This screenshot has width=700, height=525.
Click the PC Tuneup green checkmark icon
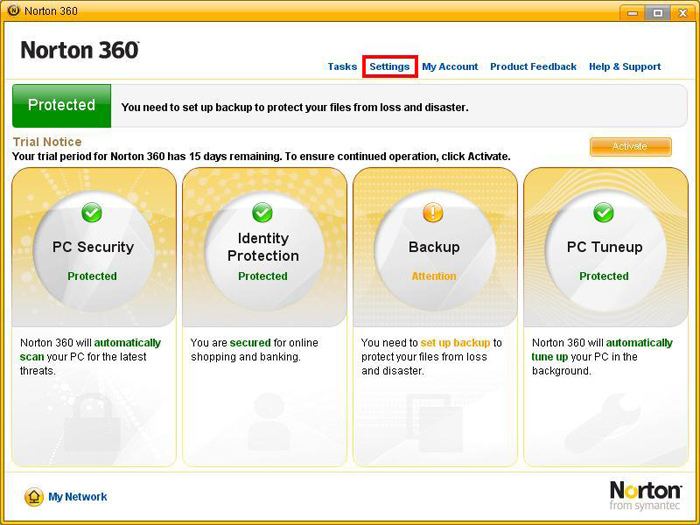tap(604, 212)
